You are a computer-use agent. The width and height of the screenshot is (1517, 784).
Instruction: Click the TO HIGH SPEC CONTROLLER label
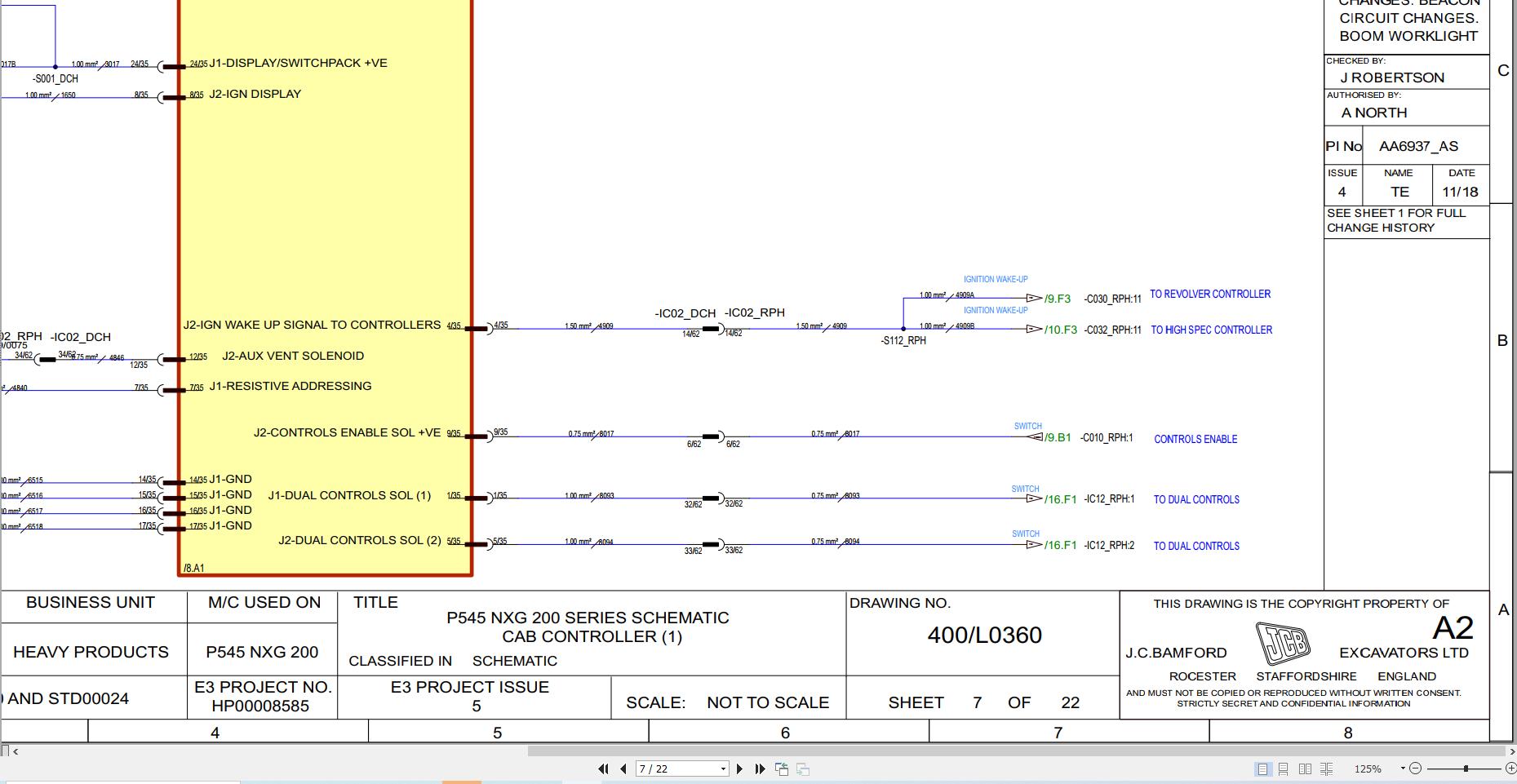(x=1211, y=330)
